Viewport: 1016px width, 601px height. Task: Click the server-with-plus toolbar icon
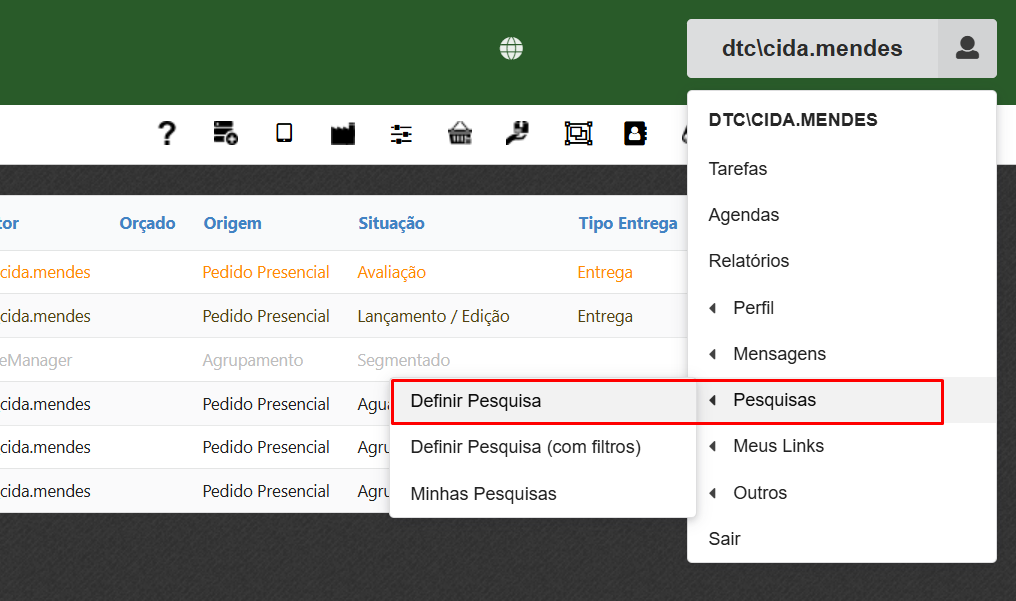tap(225, 133)
